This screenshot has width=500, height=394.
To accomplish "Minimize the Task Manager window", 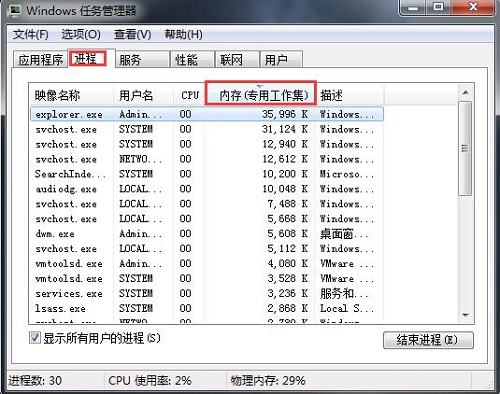I will (x=413, y=7).
